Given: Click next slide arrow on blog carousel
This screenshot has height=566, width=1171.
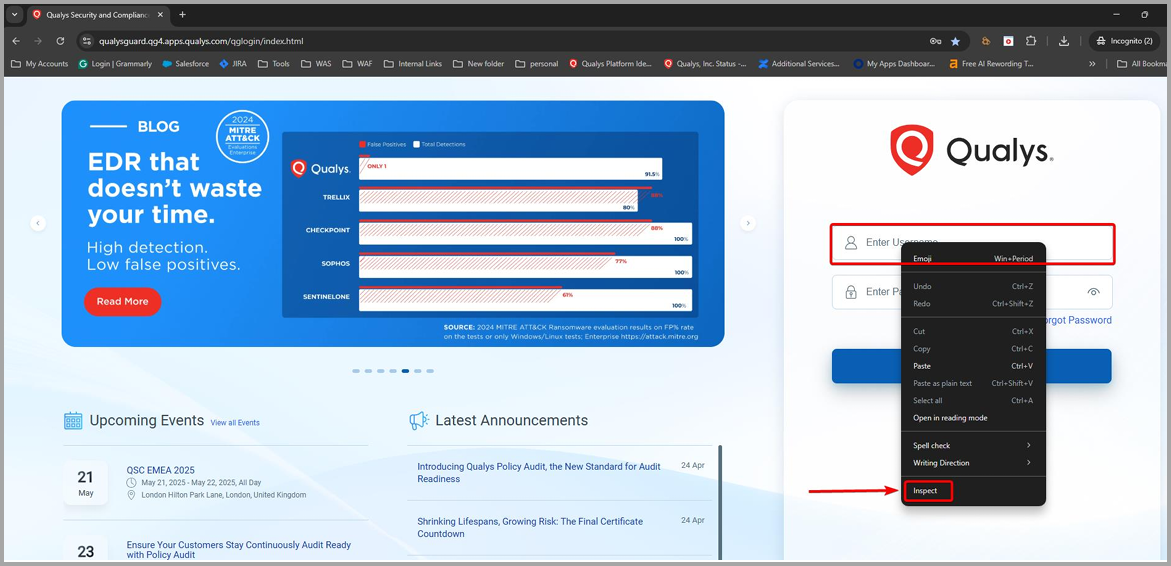Looking at the screenshot, I should click(748, 223).
